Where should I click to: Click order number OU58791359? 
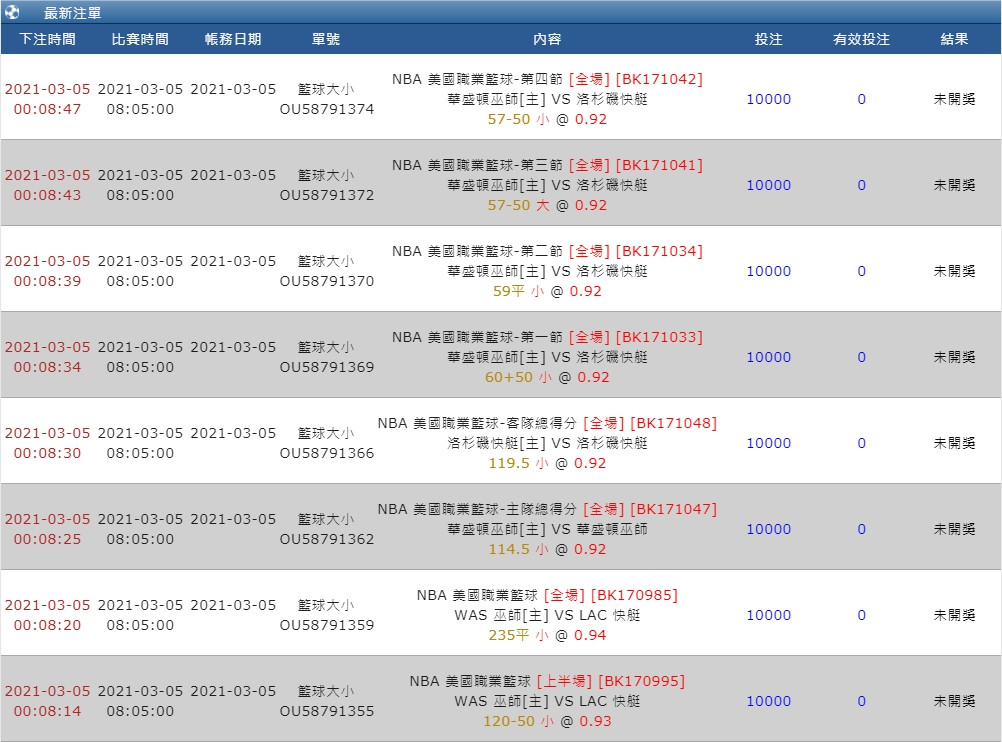327,625
